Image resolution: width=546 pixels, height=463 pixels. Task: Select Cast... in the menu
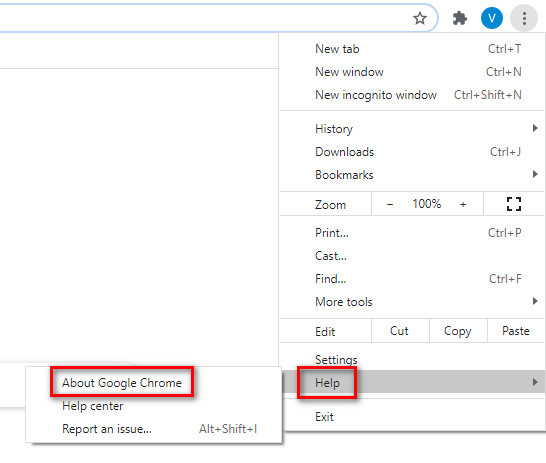coord(413,256)
